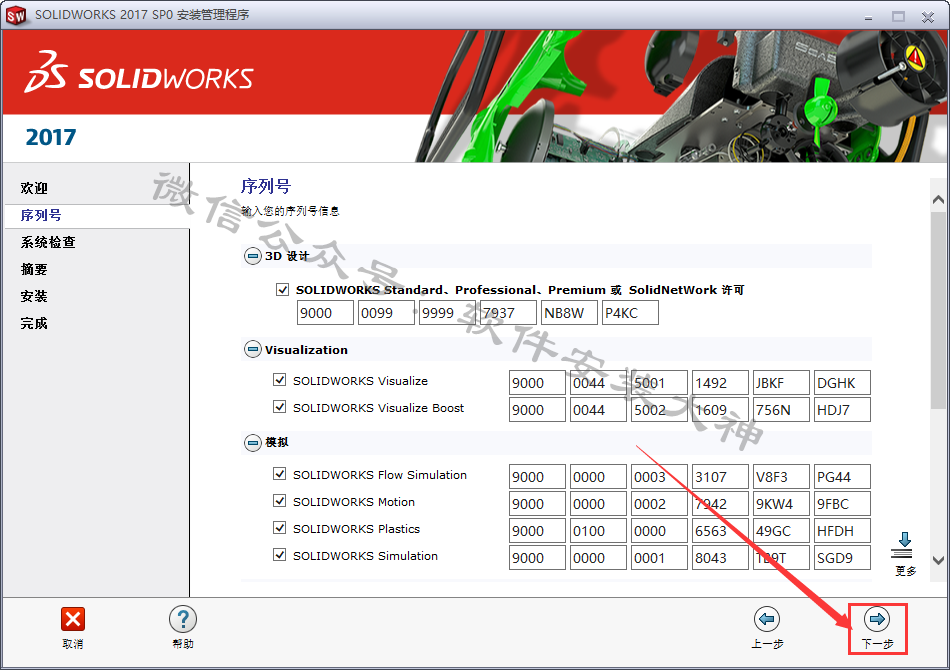Screen dimensions: 950x670
Task: Select 安装 (Install) step in sidebar
Action: (34, 296)
